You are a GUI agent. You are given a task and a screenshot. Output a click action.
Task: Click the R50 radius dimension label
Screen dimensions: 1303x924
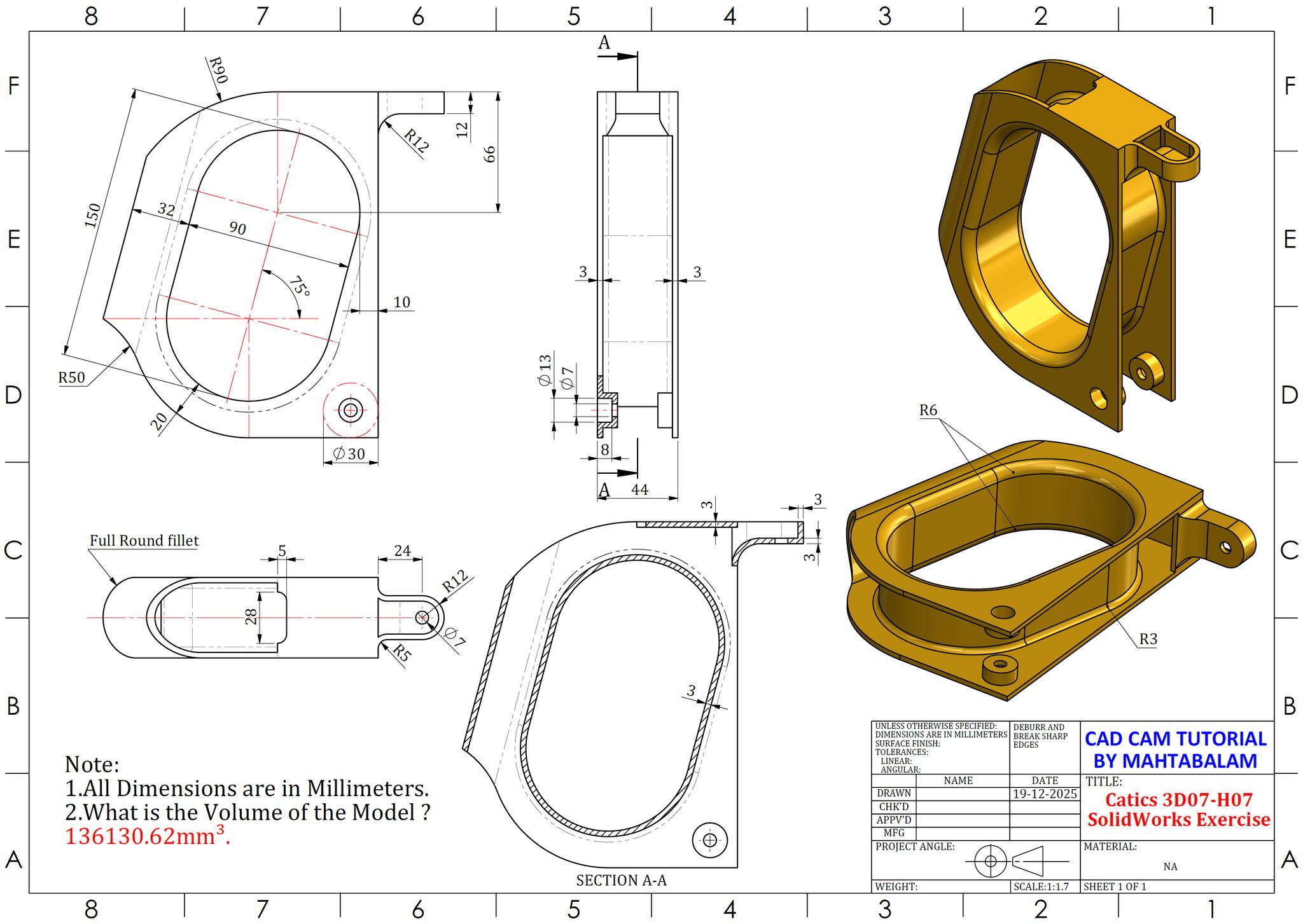tap(71, 378)
